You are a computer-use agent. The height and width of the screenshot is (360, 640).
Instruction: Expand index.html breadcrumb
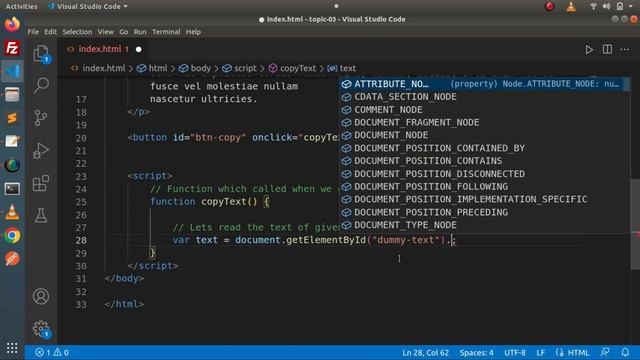tap(98, 68)
